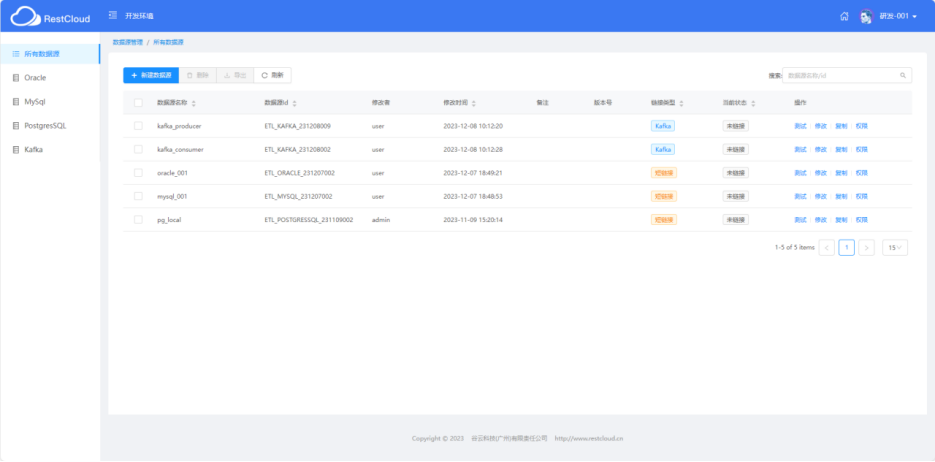The width and height of the screenshot is (935, 462).
Task: Sort by 数据源名称 column arrows
Action: pyautogui.click(x=193, y=103)
